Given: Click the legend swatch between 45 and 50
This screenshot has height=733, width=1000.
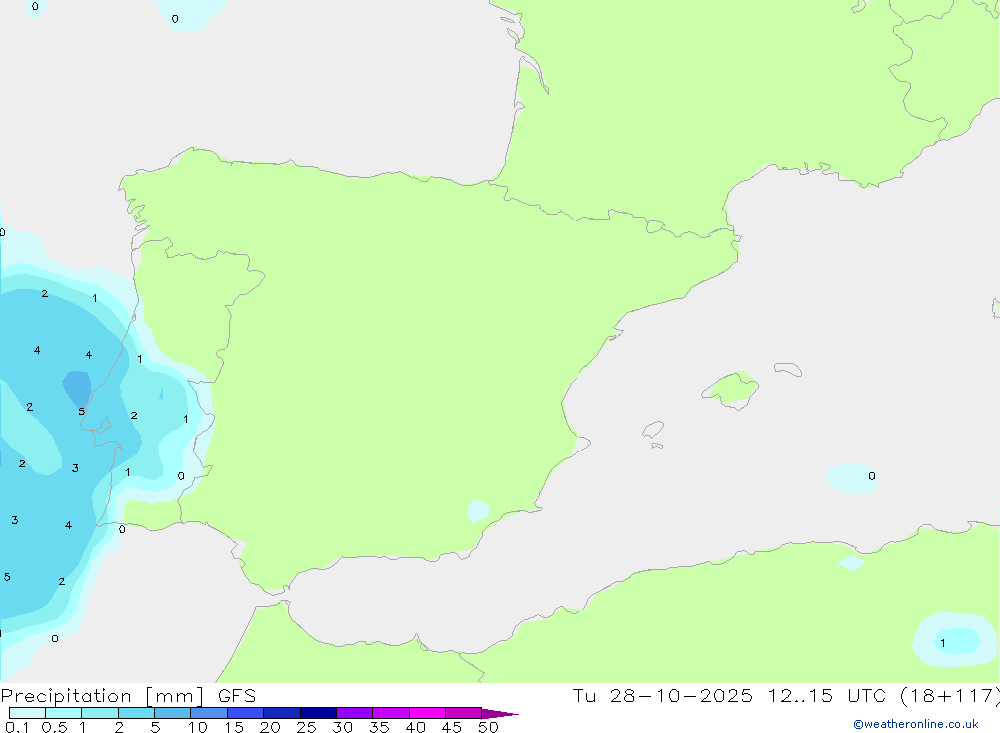Looking at the screenshot, I should [463, 713].
